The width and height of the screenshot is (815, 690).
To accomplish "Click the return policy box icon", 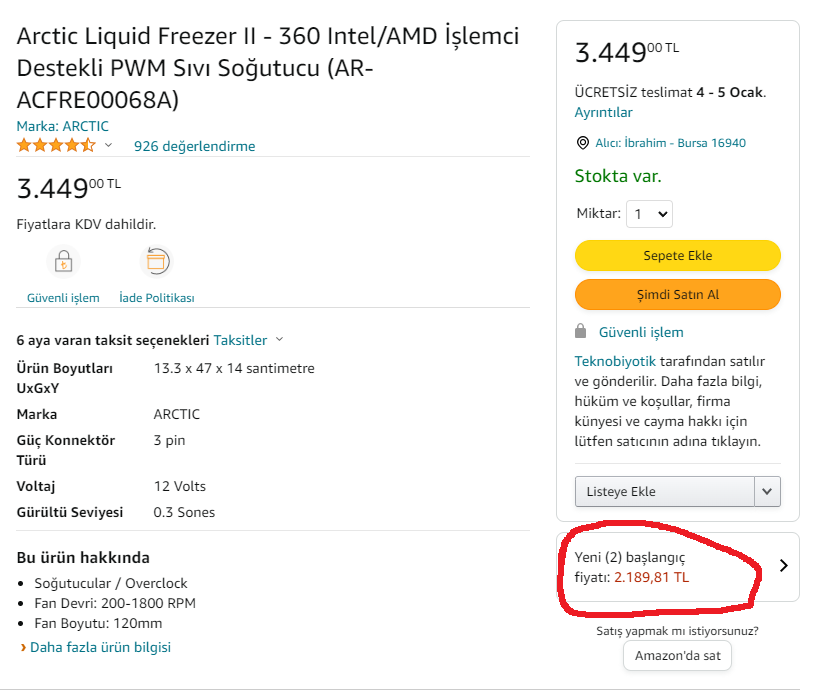I will coord(156,263).
